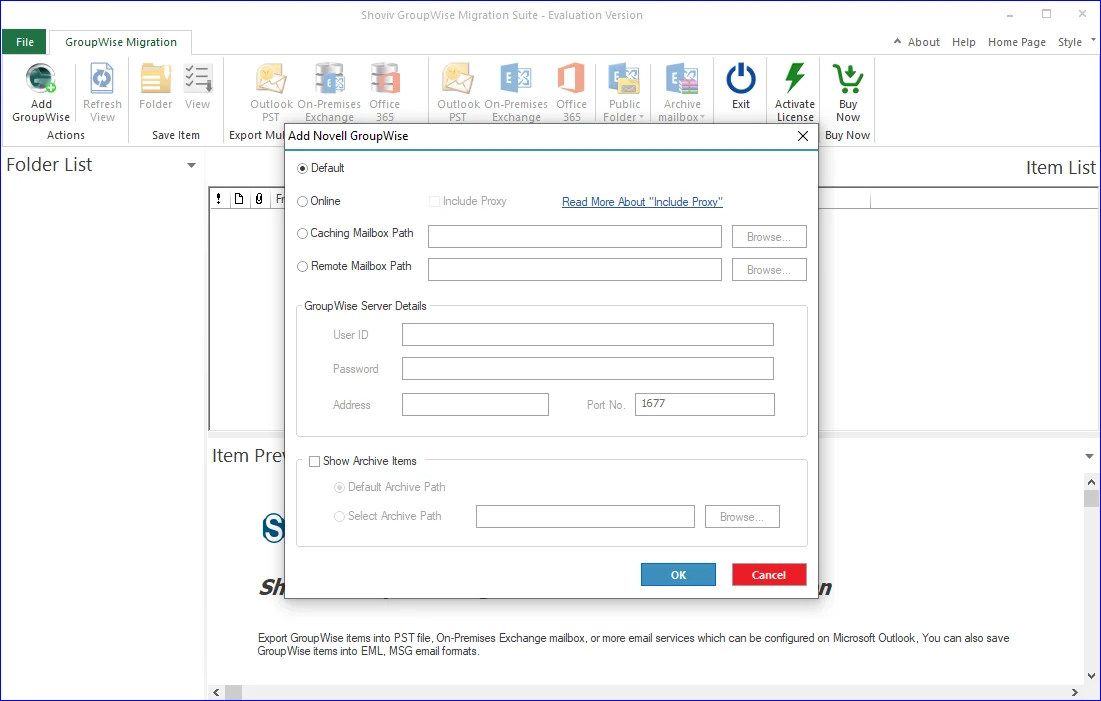Screen dimensions: 1101x701
Task: Click the Port No. field showing 1677
Action: coord(705,405)
